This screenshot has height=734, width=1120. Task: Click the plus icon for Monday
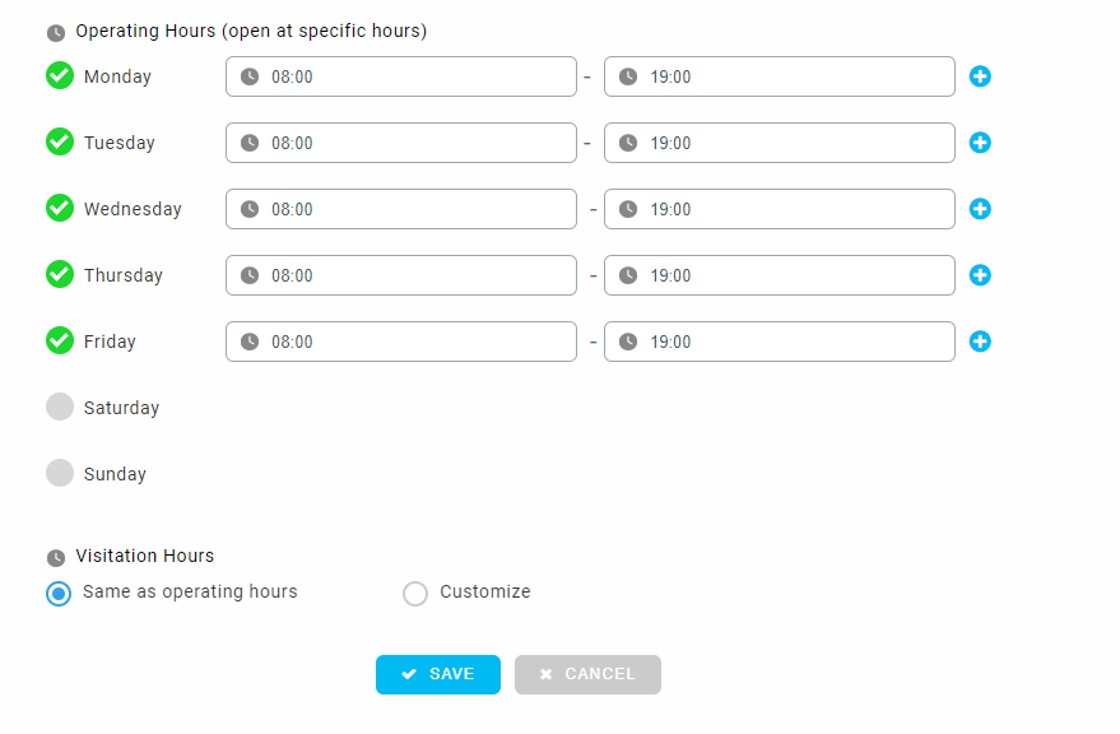pyautogui.click(x=980, y=76)
